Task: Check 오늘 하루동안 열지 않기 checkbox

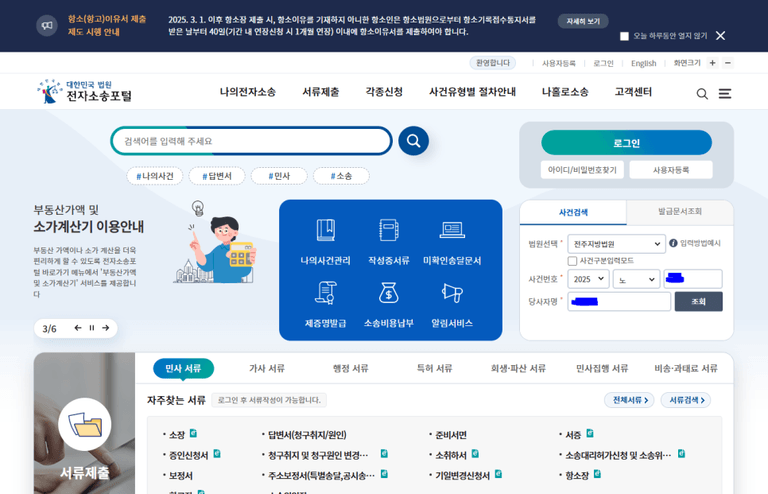Action: [625, 36]
